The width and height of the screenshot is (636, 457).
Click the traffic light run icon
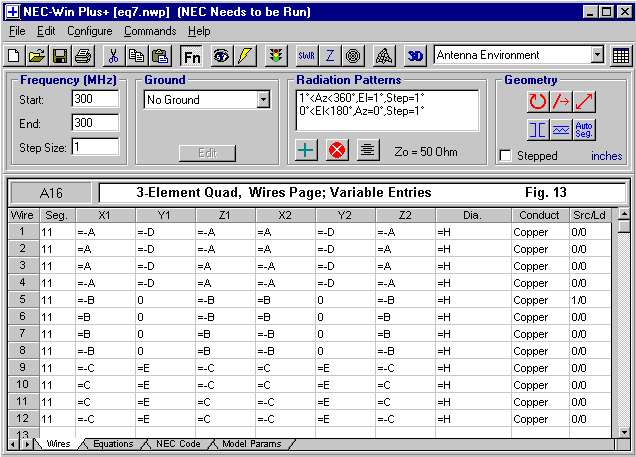tap(275, 56)
